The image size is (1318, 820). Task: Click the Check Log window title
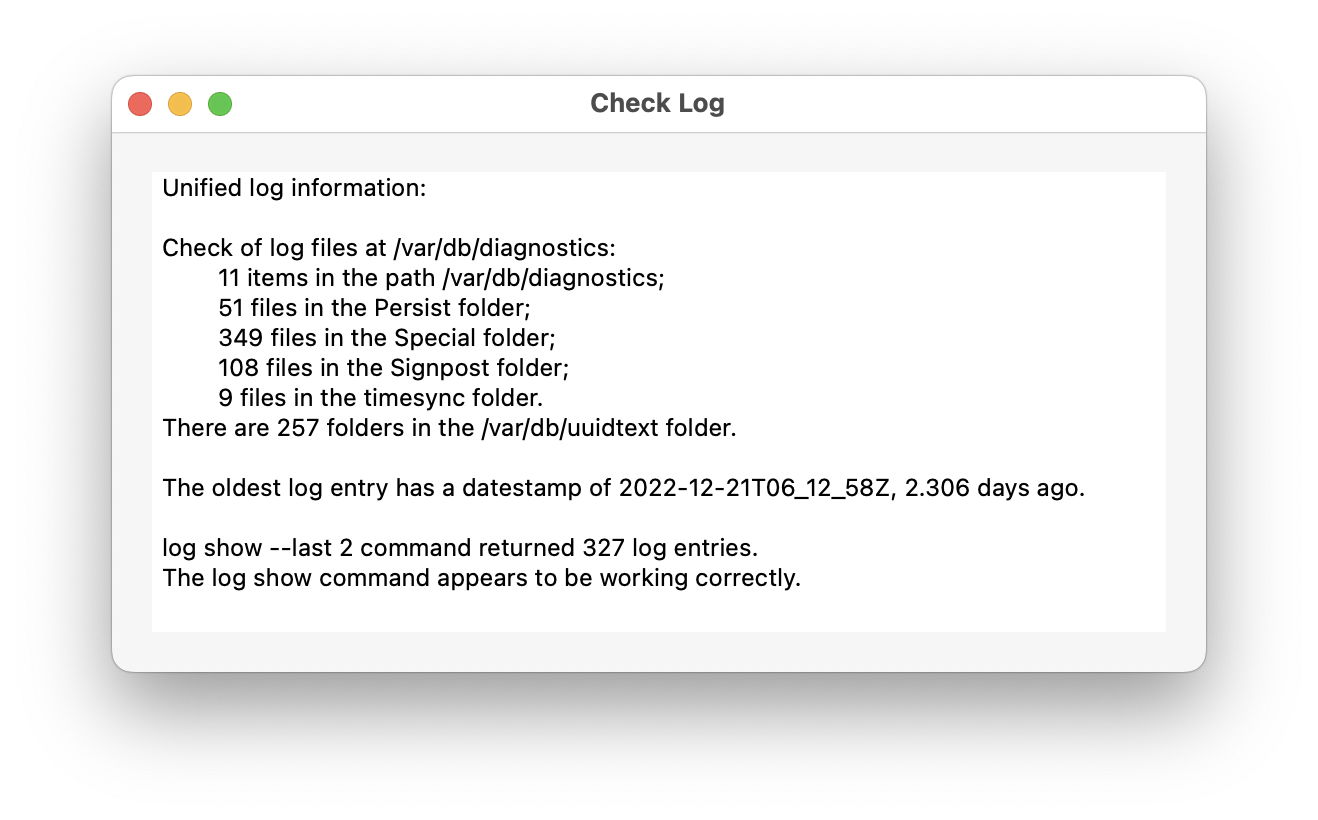coord(657,103)
